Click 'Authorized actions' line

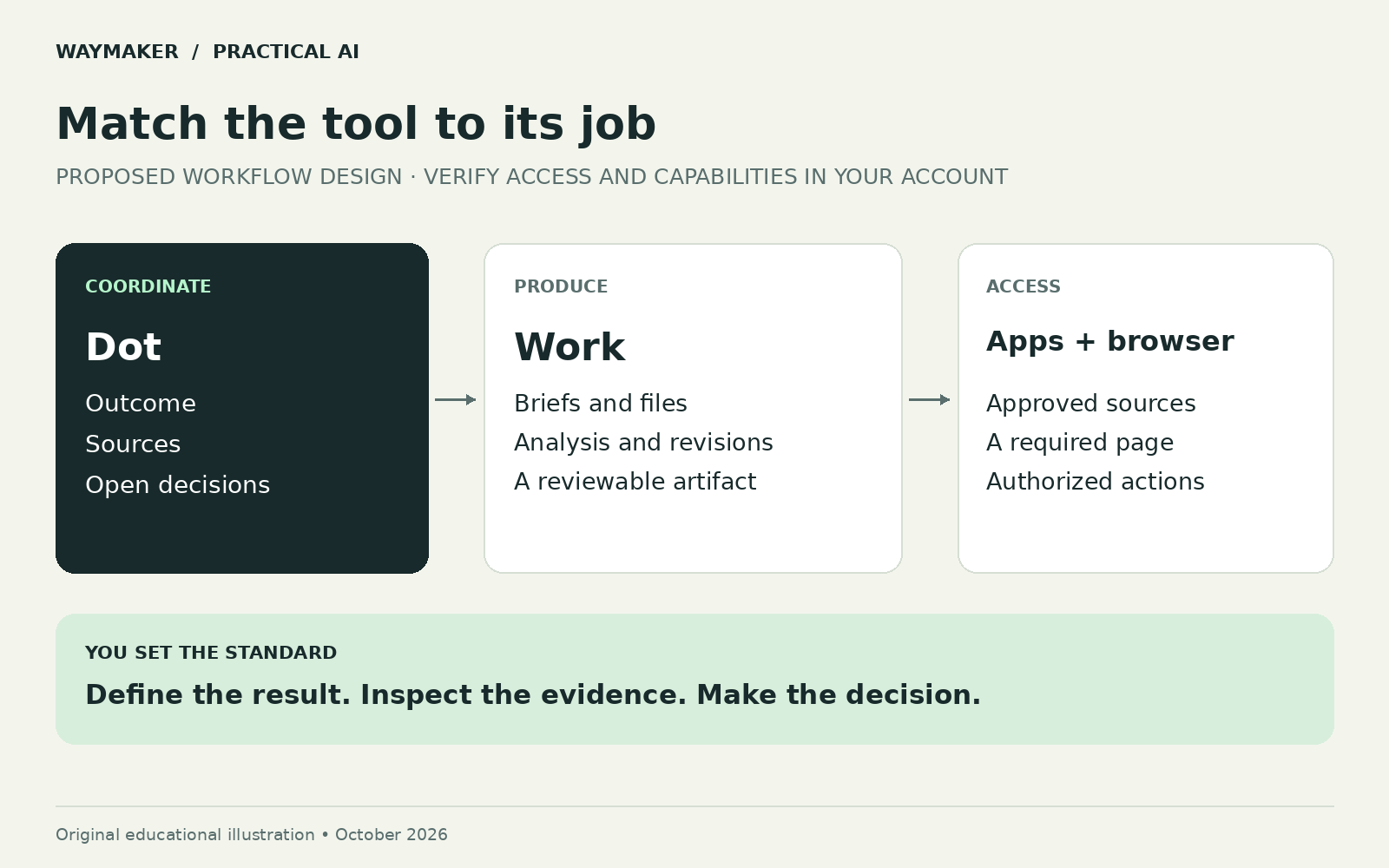pos(1096,482)
